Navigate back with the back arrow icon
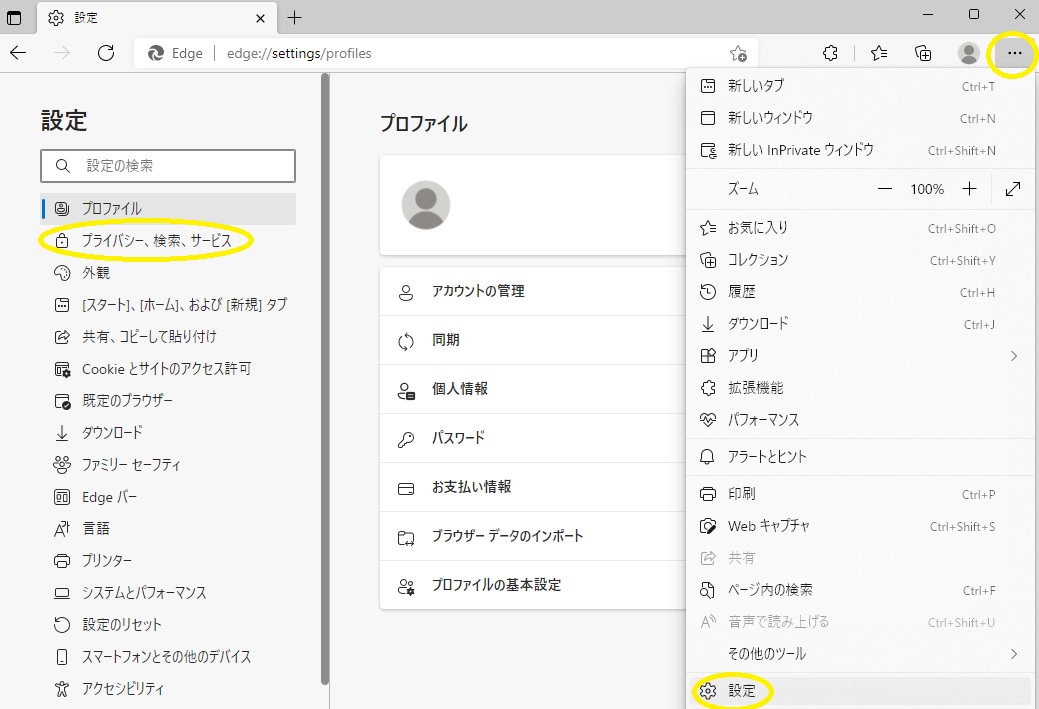 click(20, 53)
